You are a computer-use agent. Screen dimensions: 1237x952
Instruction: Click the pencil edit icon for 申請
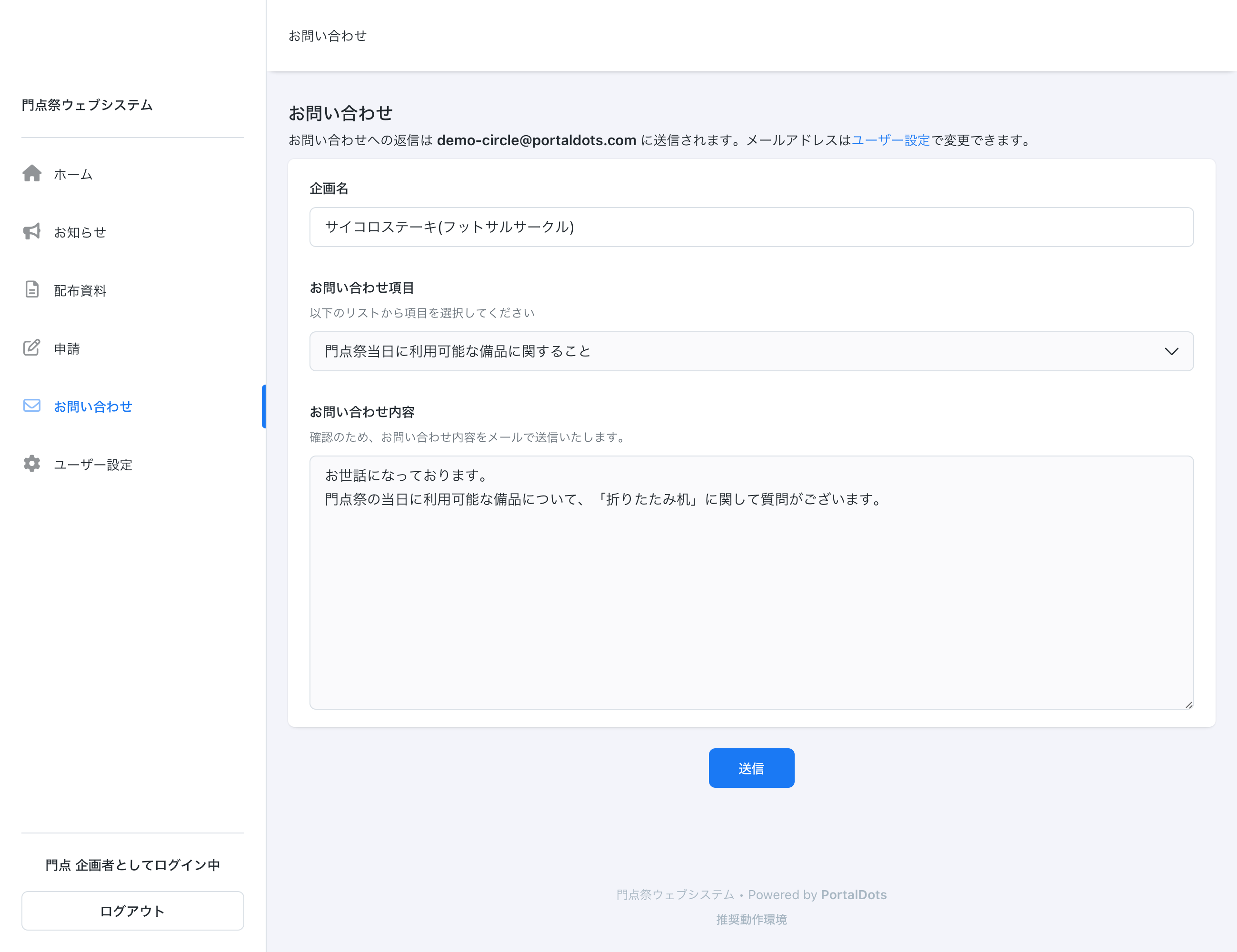32,348
